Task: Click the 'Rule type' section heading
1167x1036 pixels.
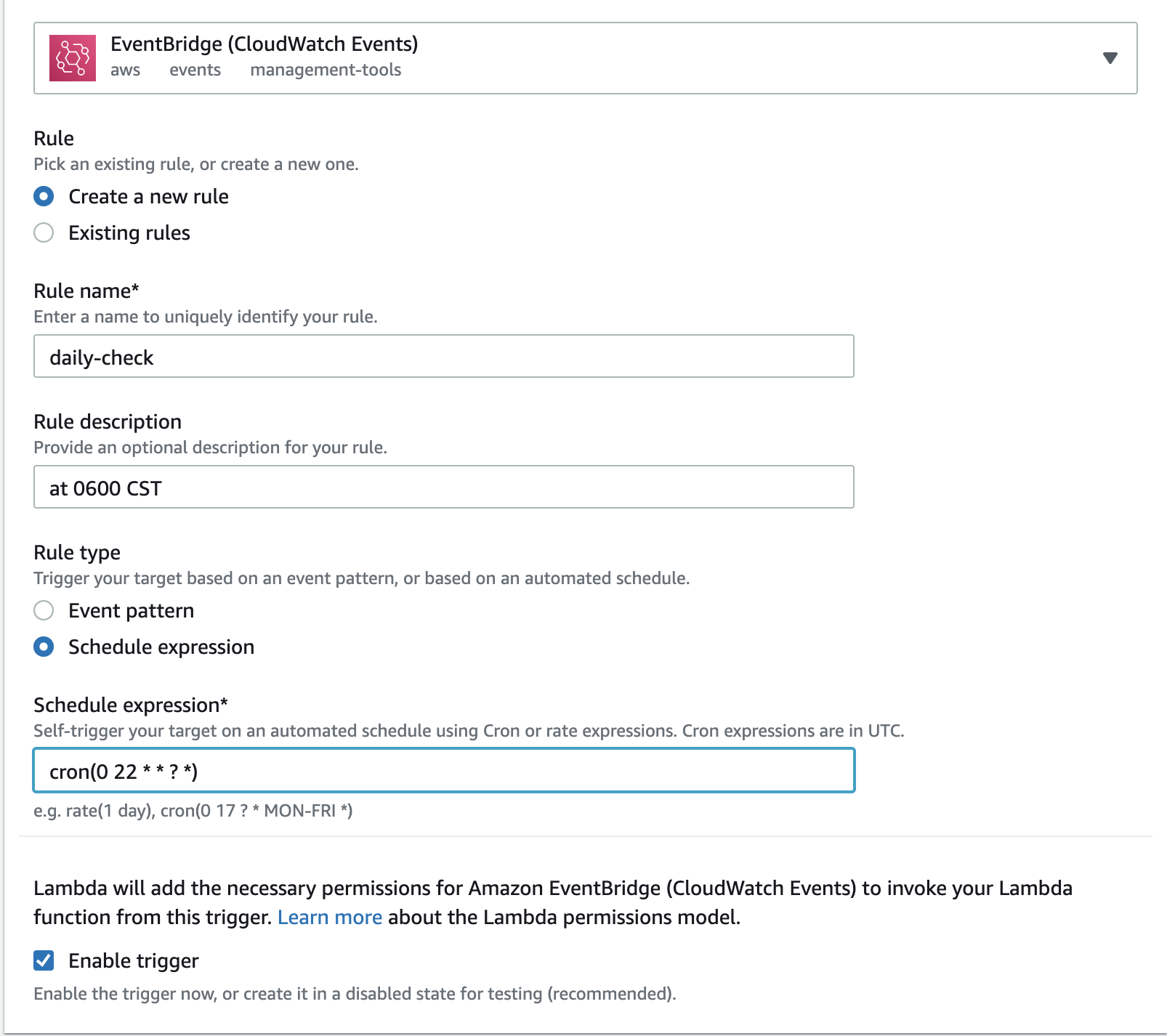Action: (x=77, y=552)
